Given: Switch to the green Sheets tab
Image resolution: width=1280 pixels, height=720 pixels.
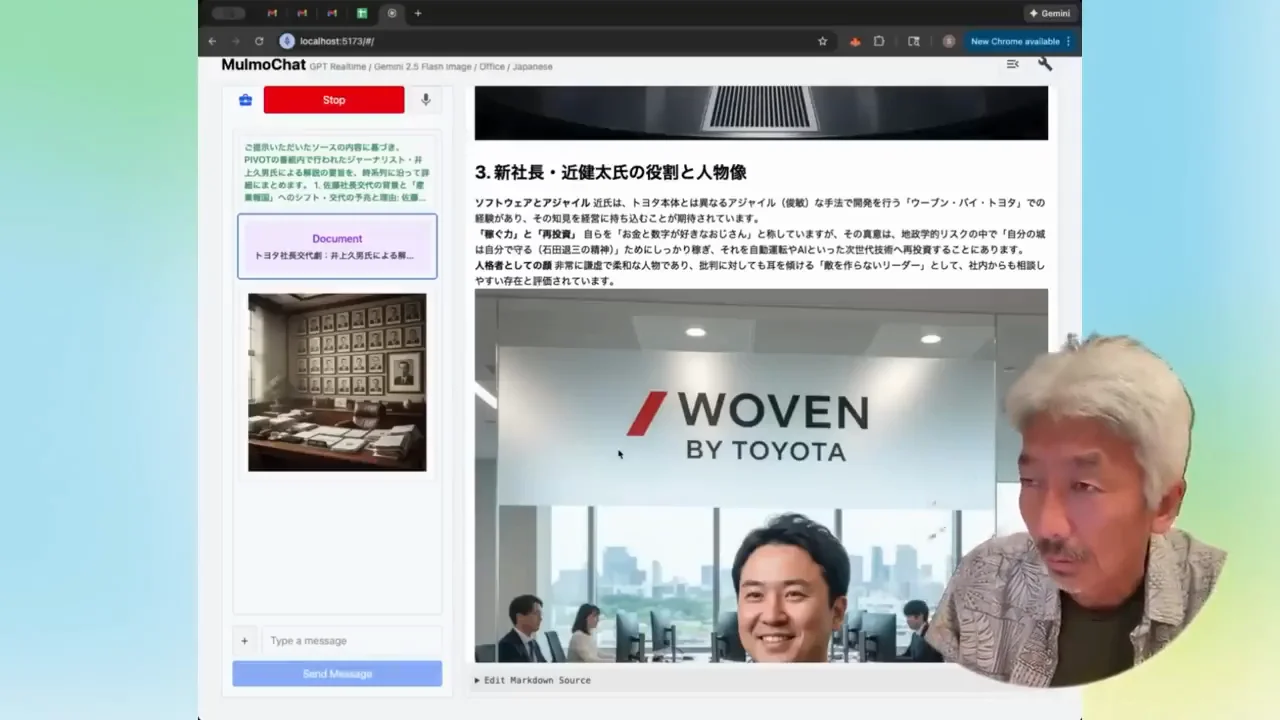Looking at the screenshot, I should point(362,13).
